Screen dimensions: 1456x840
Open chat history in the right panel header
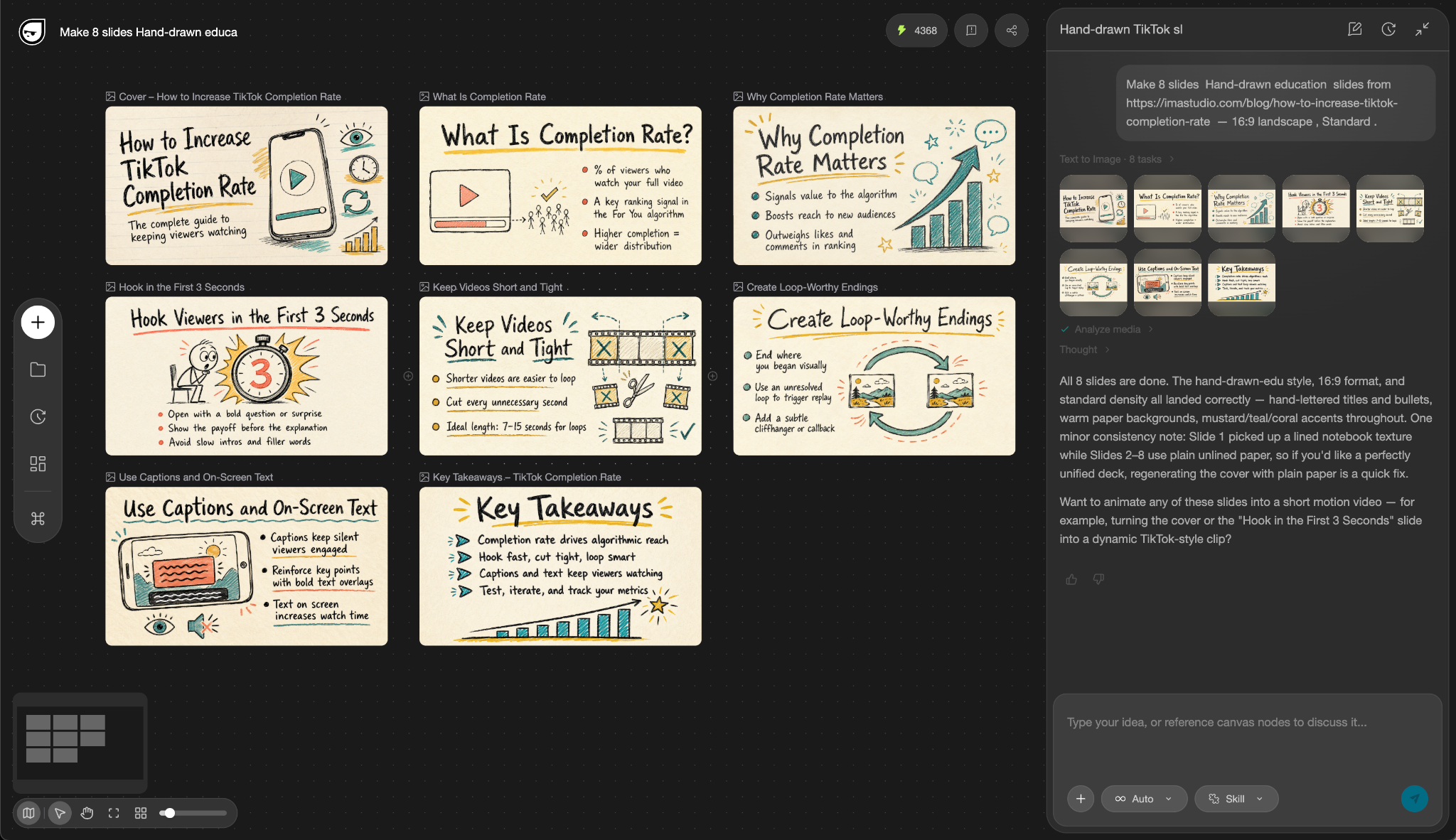click(1388, 29)
